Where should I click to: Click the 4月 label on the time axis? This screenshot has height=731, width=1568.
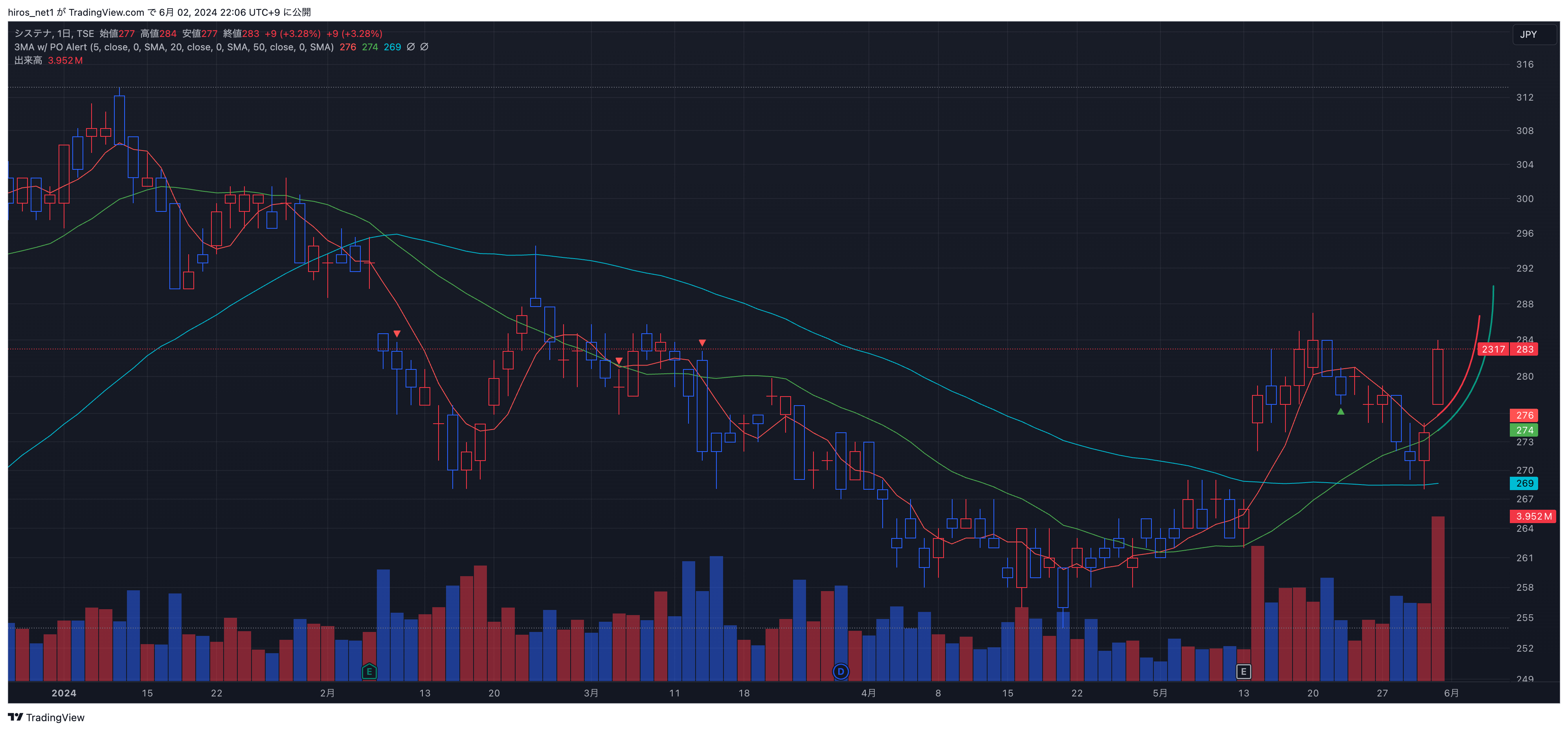(x=868, y=692)
